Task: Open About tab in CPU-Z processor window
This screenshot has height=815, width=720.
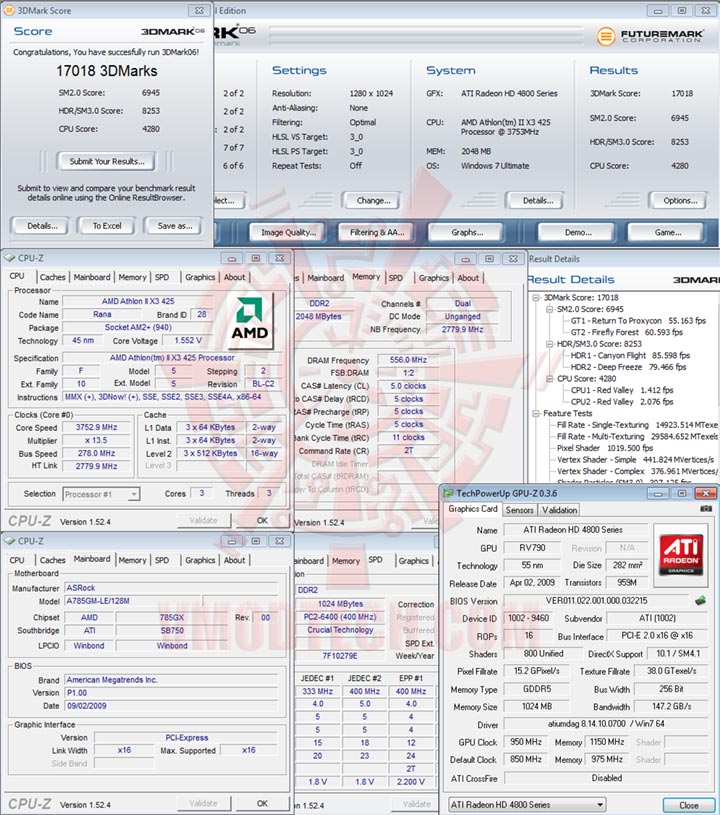Action: 234,277
